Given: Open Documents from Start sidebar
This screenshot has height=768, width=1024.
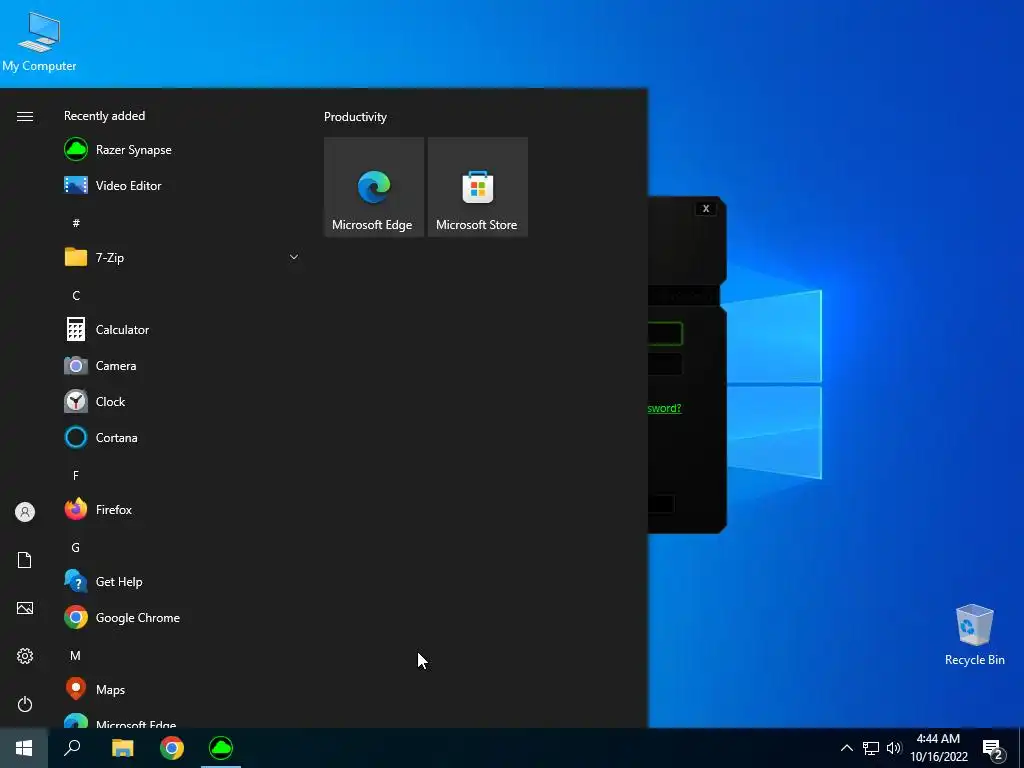Looking at the screenshot, I should coord(25,560).
